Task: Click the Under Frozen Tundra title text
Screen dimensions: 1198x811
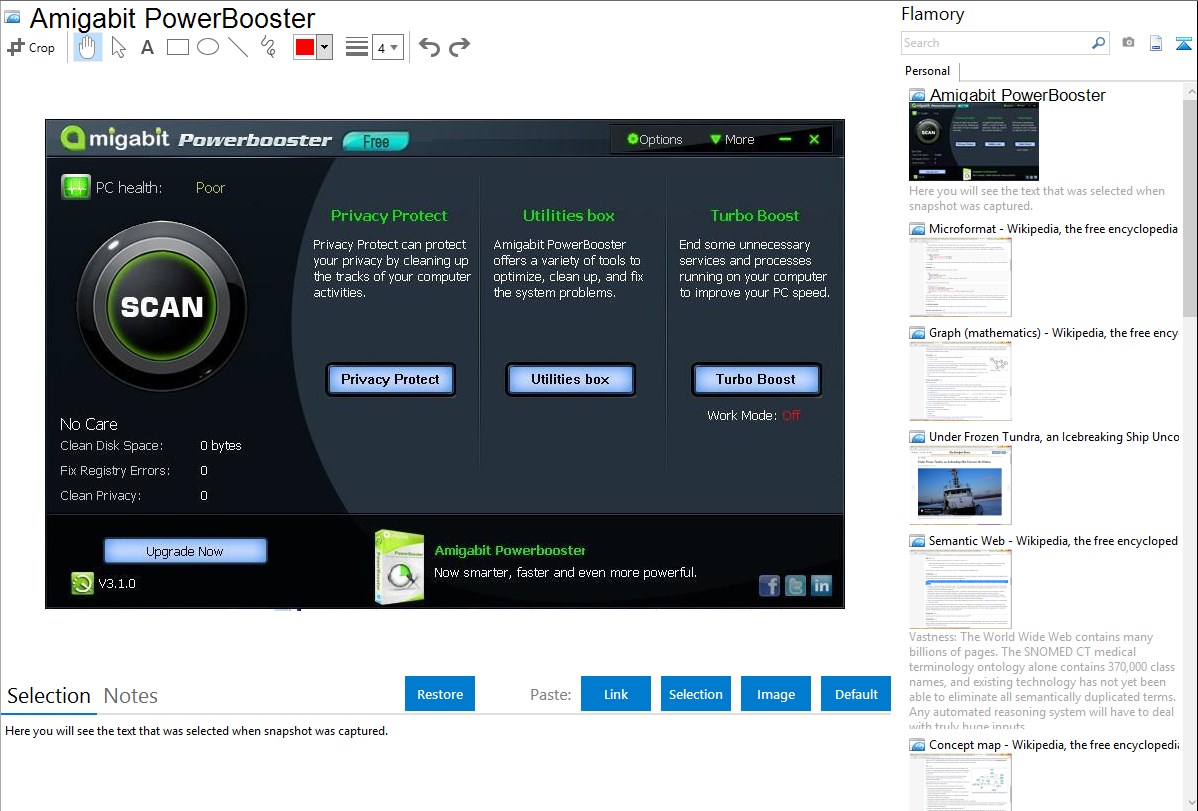Action: tap(1054, 436)
